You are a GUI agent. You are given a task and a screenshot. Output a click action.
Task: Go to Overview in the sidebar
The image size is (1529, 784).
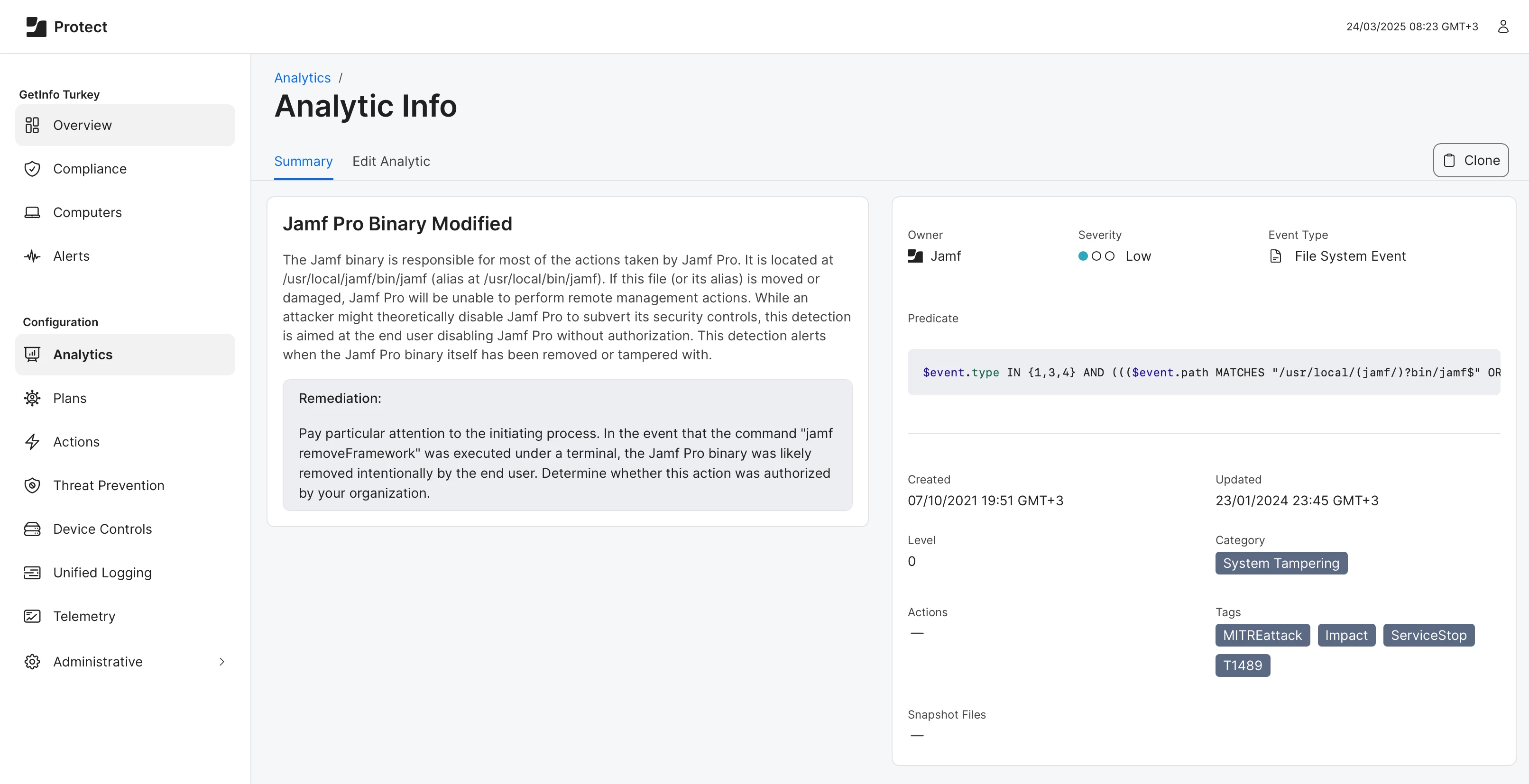click(x=125, y=125)
